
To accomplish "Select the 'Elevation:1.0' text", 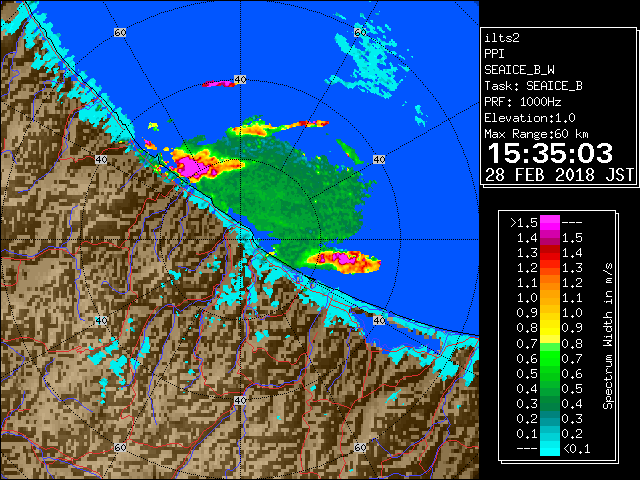I will (x=530, y=118).
